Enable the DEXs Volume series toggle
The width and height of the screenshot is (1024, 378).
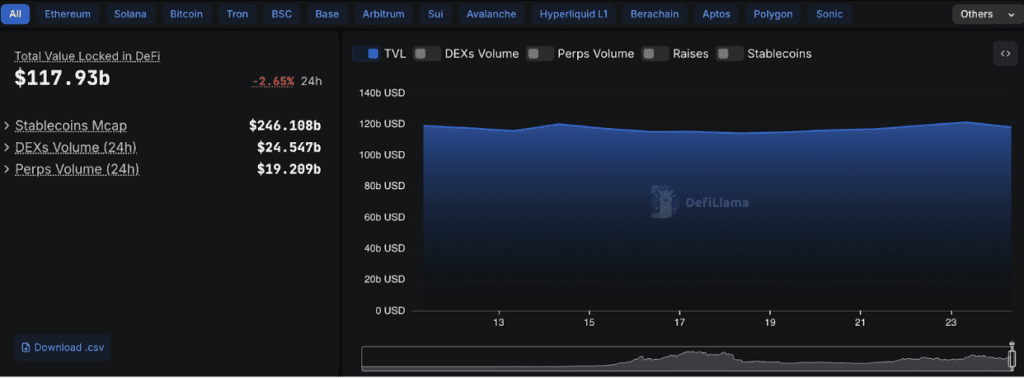pyautogui.click(x=466, y=54)
